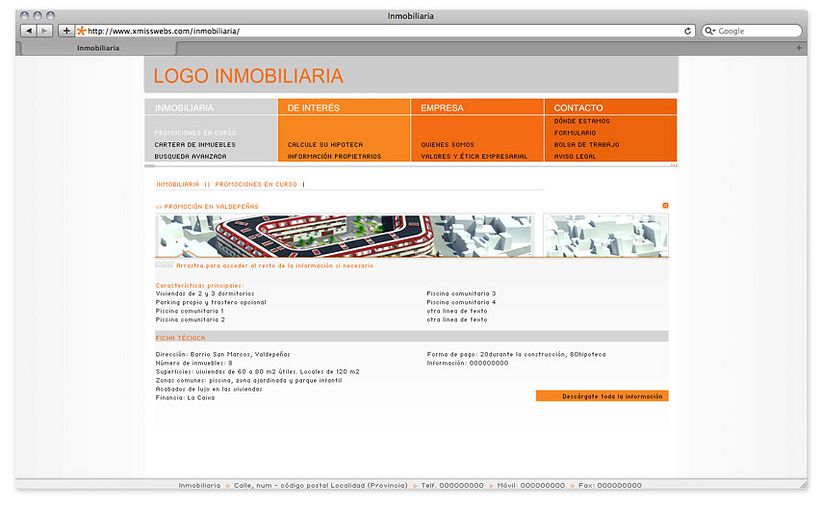This screenshot has width=820, height=529.
Task: Click text 'Dirección: Barrio San Marcos, Valdepeñas'
Action: pyautogui.click(x=223, y=354)
